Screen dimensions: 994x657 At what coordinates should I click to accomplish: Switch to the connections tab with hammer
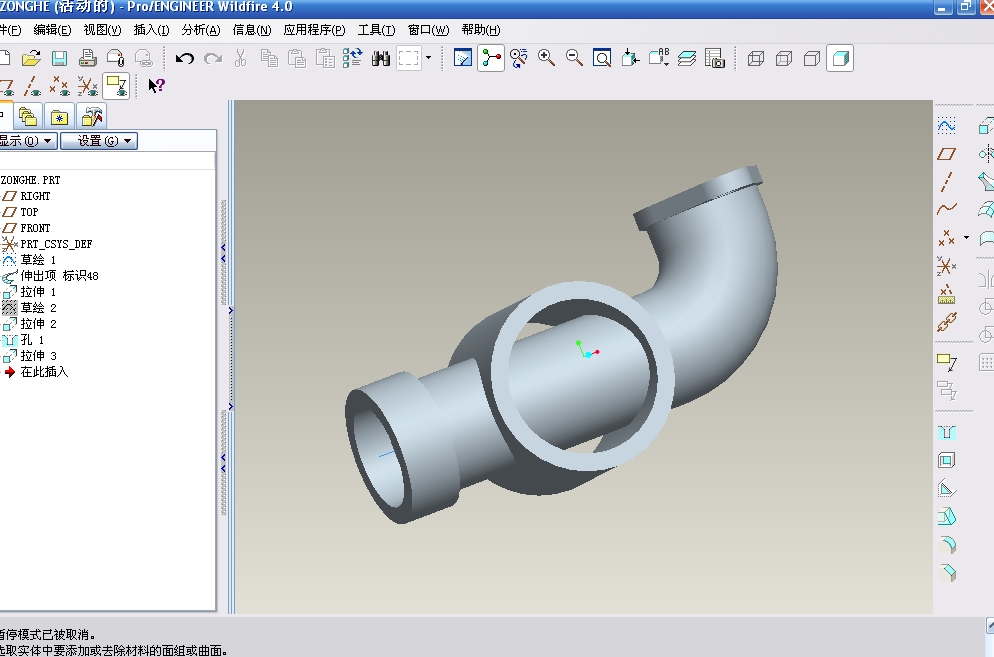[x=92, y=117]
